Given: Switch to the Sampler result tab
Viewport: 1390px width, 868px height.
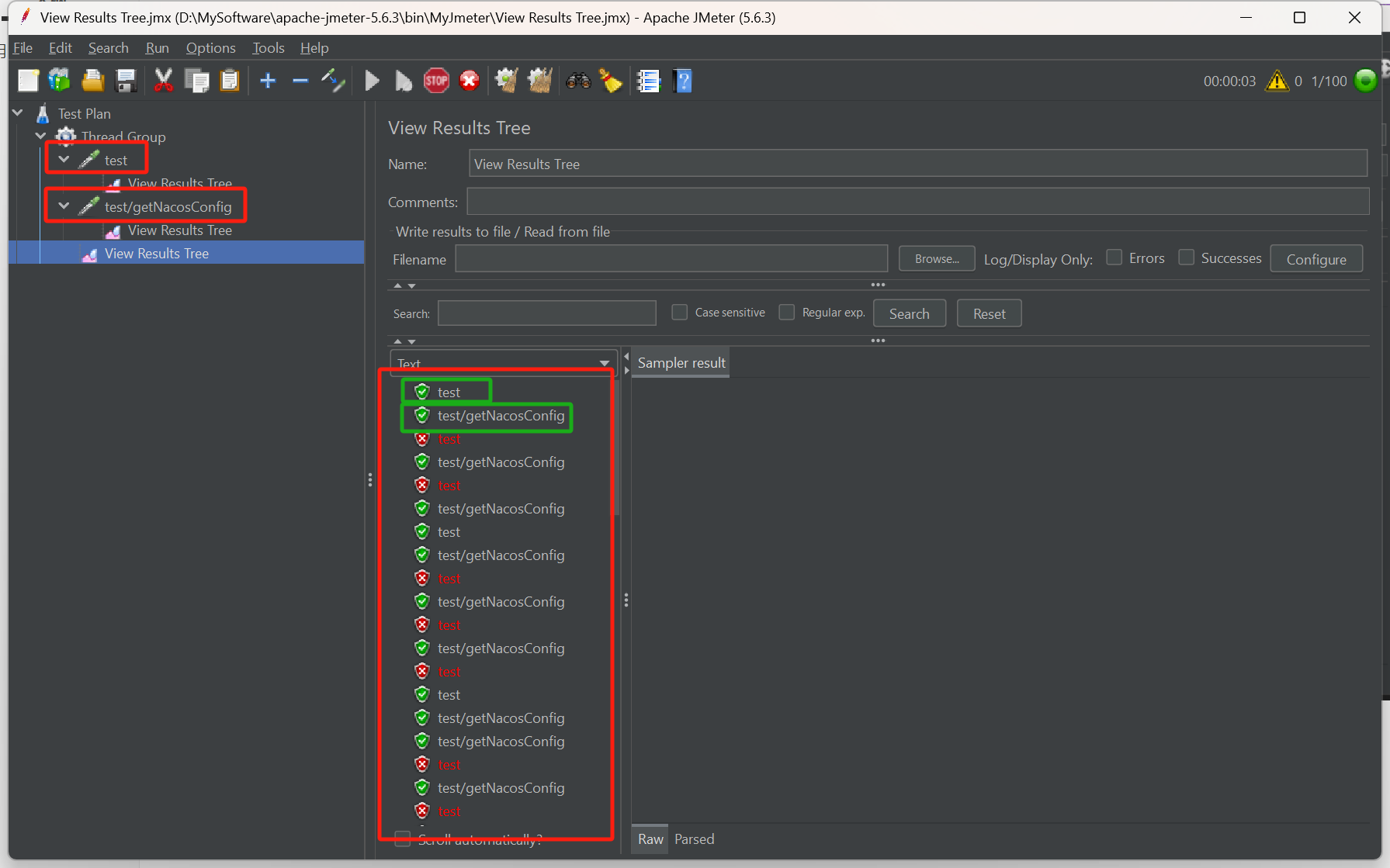Looking at the screenshot, I should tap(681, 363).
